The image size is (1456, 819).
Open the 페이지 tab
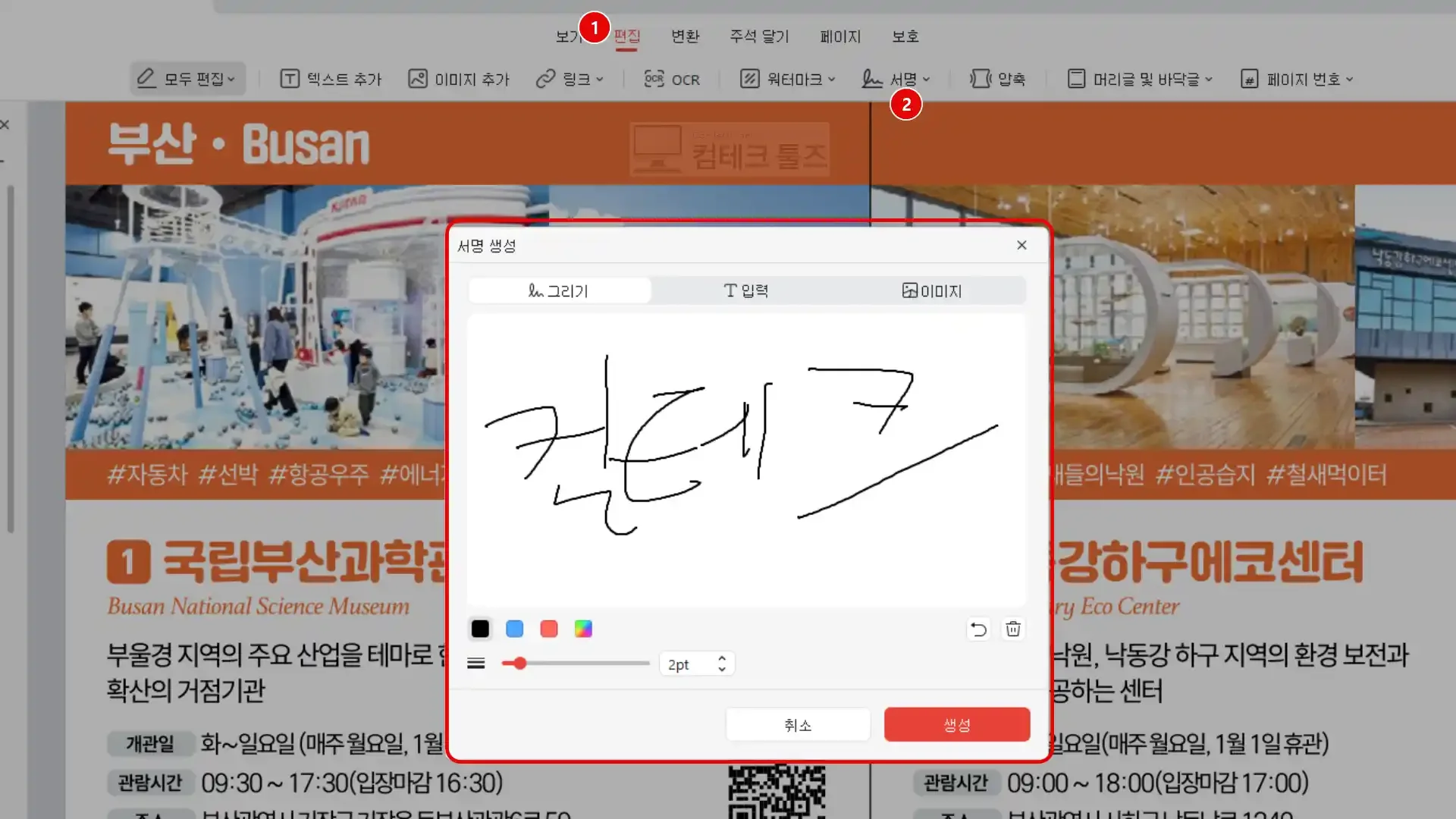[840, 36]
